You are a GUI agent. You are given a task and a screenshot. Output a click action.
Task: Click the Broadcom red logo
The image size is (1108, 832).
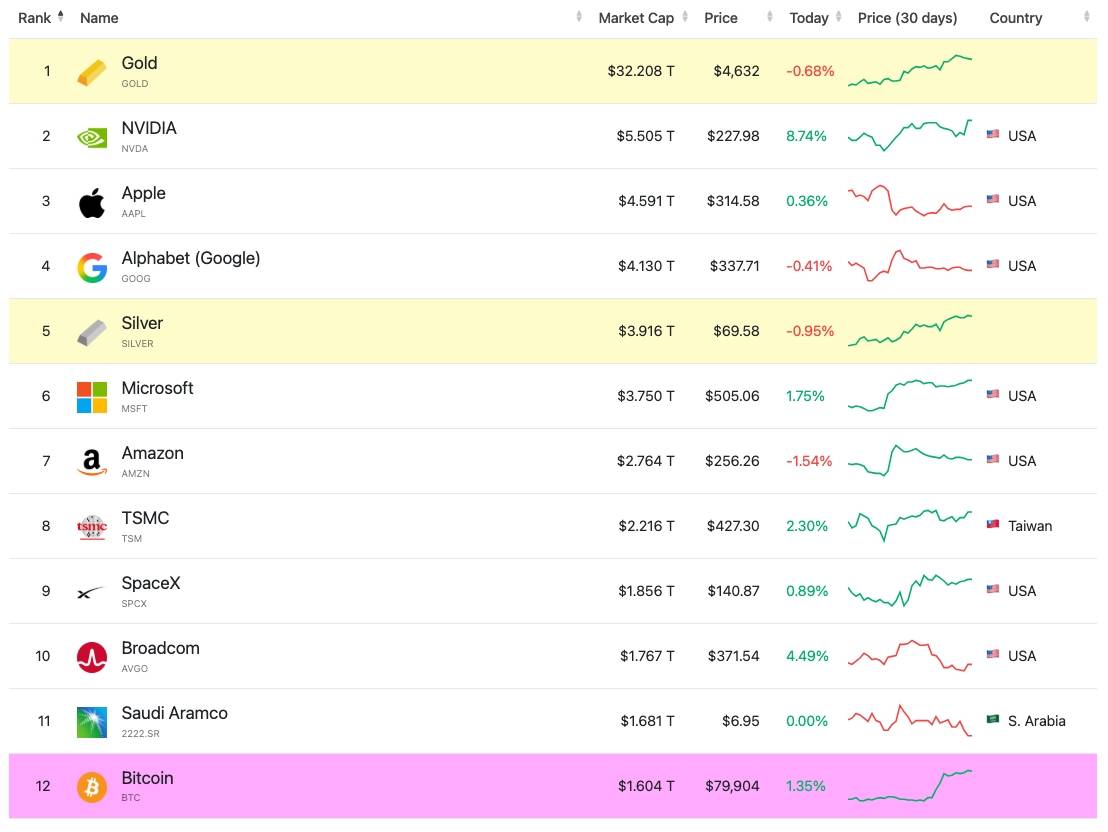[92, 657]
